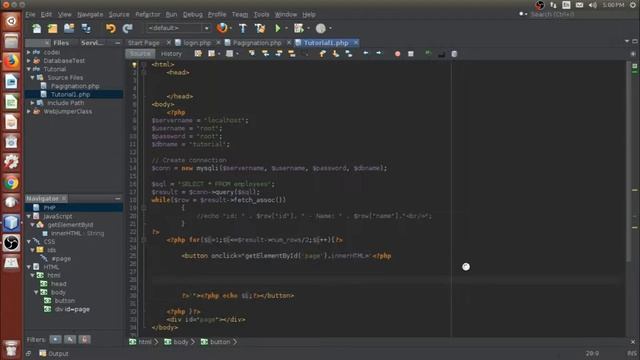
Task: Click the Shift Line Left arrow icon
Action: click(366, 53)
